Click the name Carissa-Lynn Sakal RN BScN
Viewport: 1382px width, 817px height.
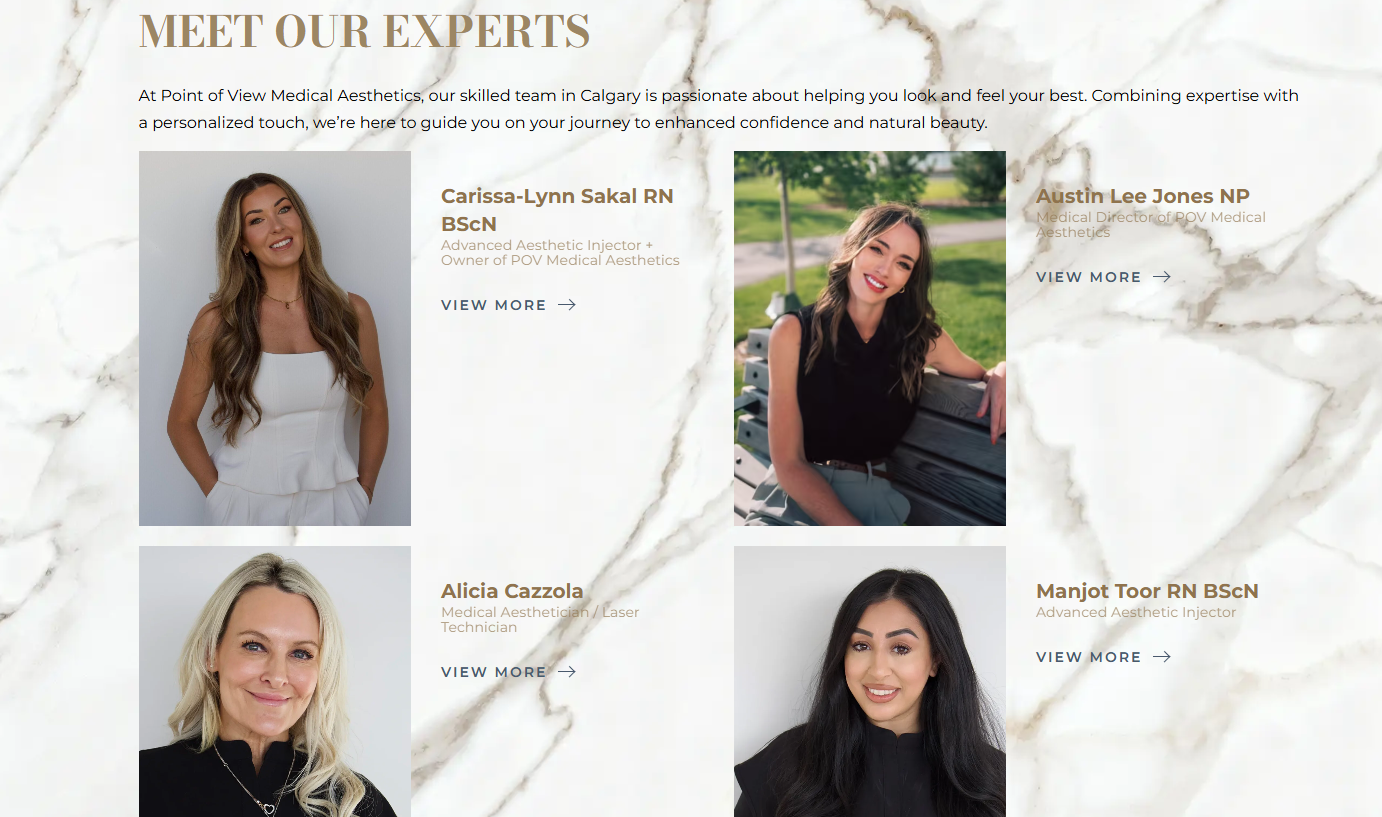pos(557,210)
